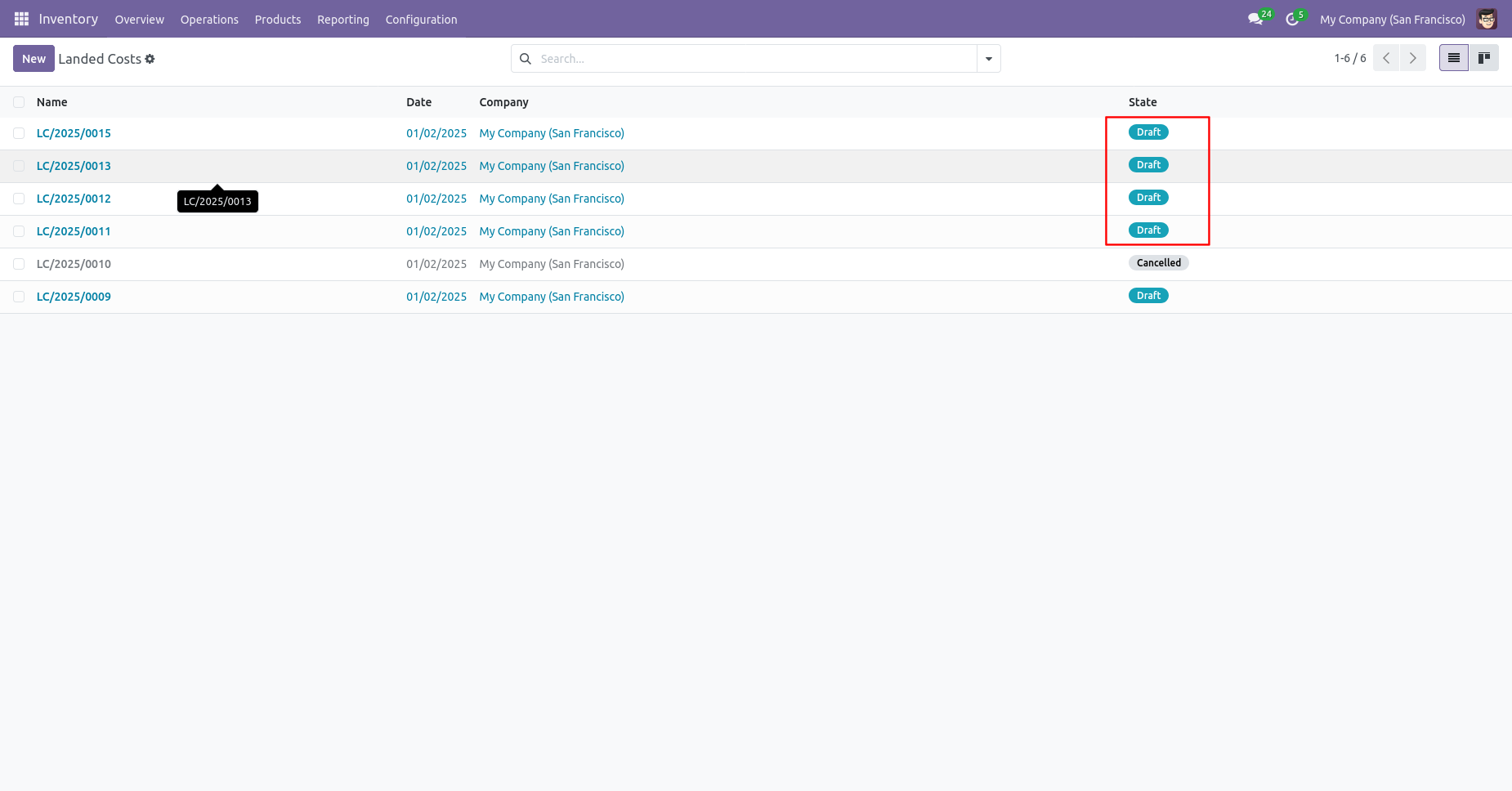Screen dimensions: 1512x791
Task: Check the box for LC/2025/0012
Action: pyautogui.click(x=19, y=199)
